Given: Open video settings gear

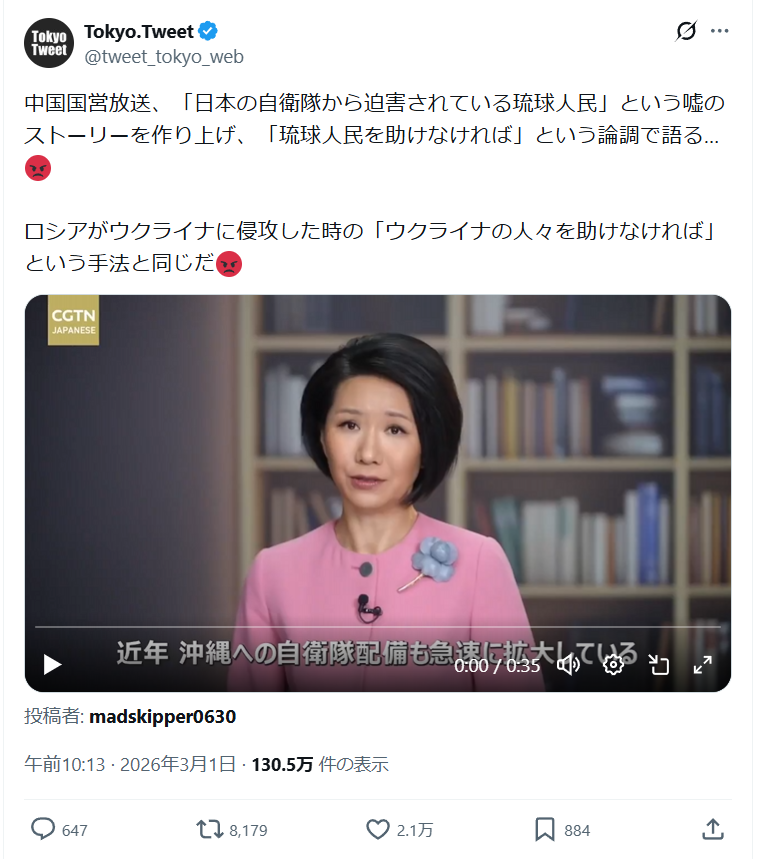Looking at the screenshot, I should [x=613, y=665].
